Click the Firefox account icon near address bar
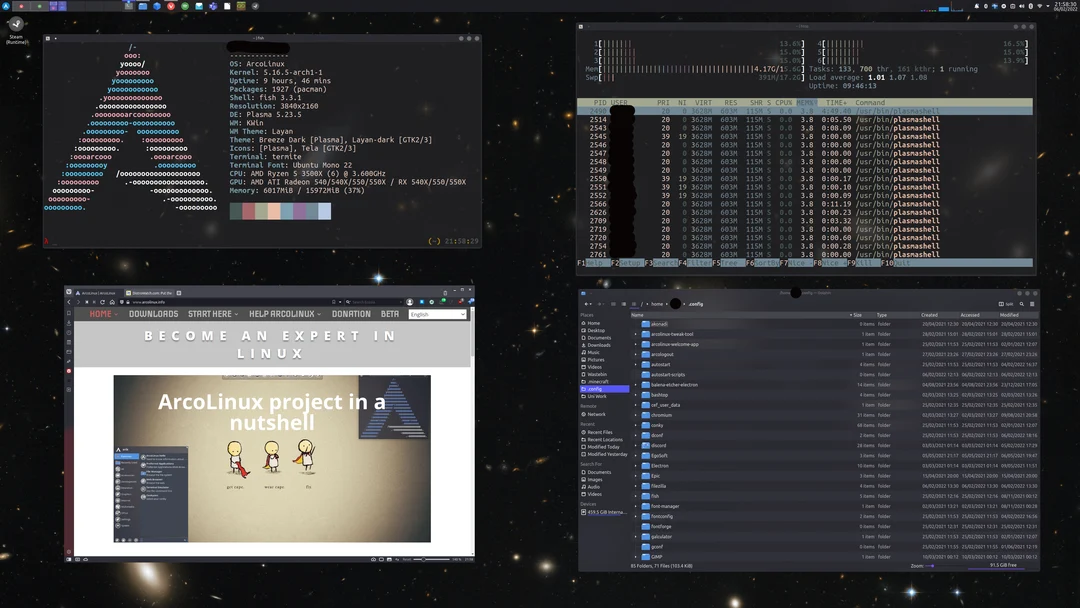1080x608 pixels. (409, 302)
